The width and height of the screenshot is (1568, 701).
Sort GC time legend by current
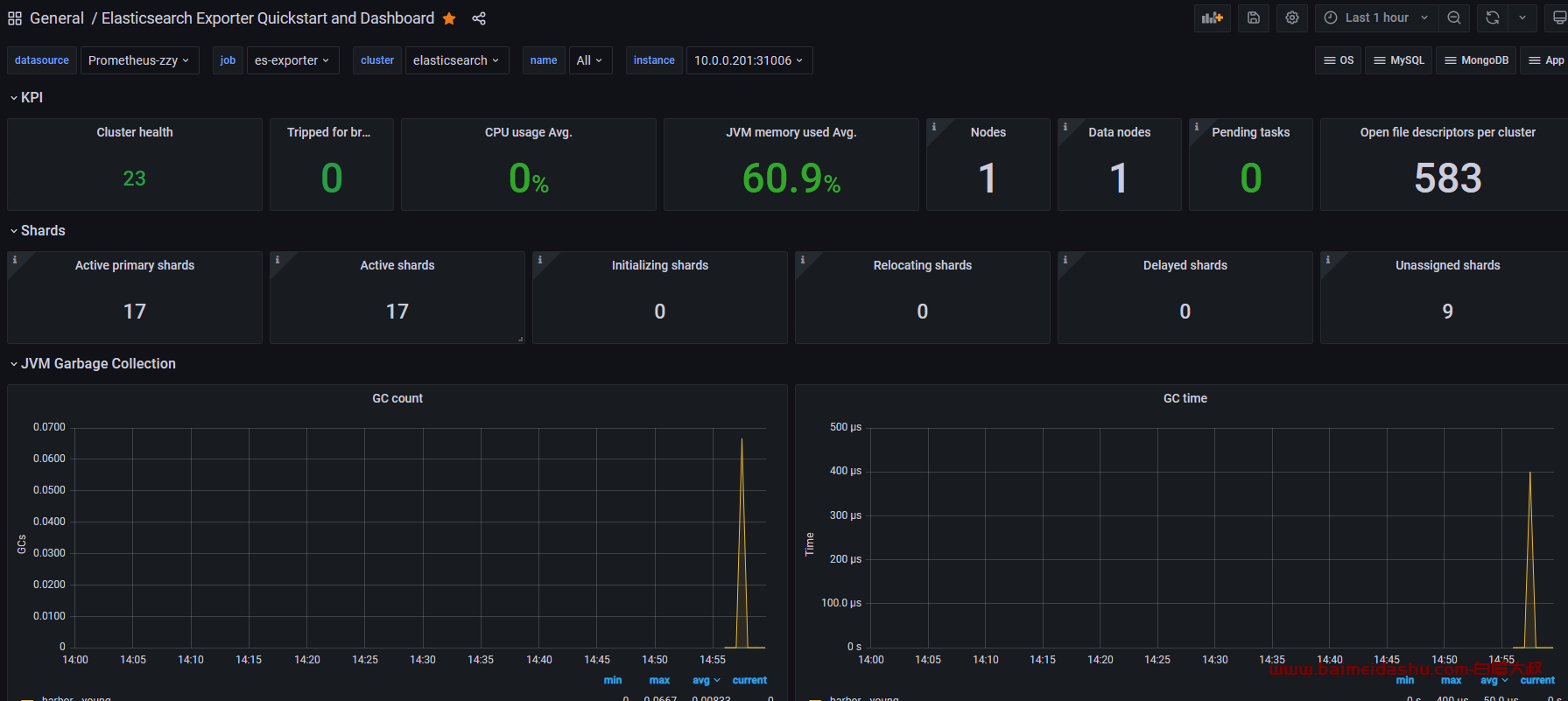click(1537, 680)
